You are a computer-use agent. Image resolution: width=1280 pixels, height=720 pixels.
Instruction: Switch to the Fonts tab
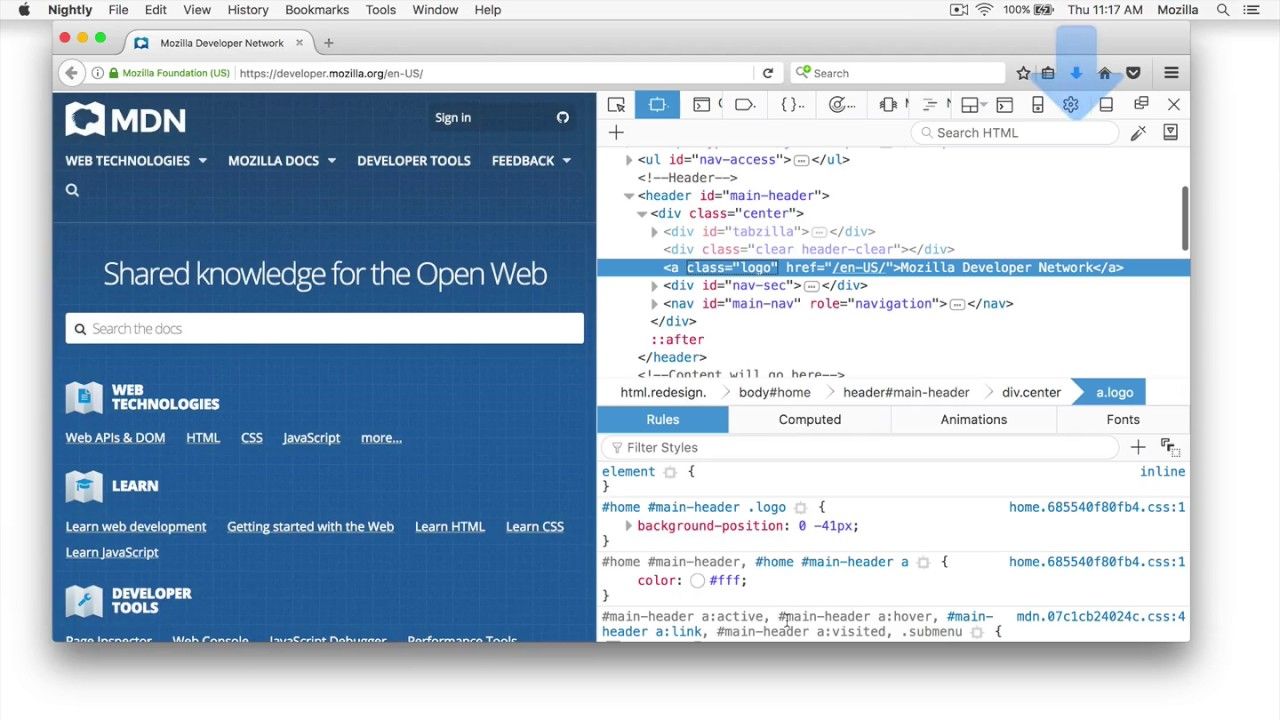click(x=1123, y=420)
